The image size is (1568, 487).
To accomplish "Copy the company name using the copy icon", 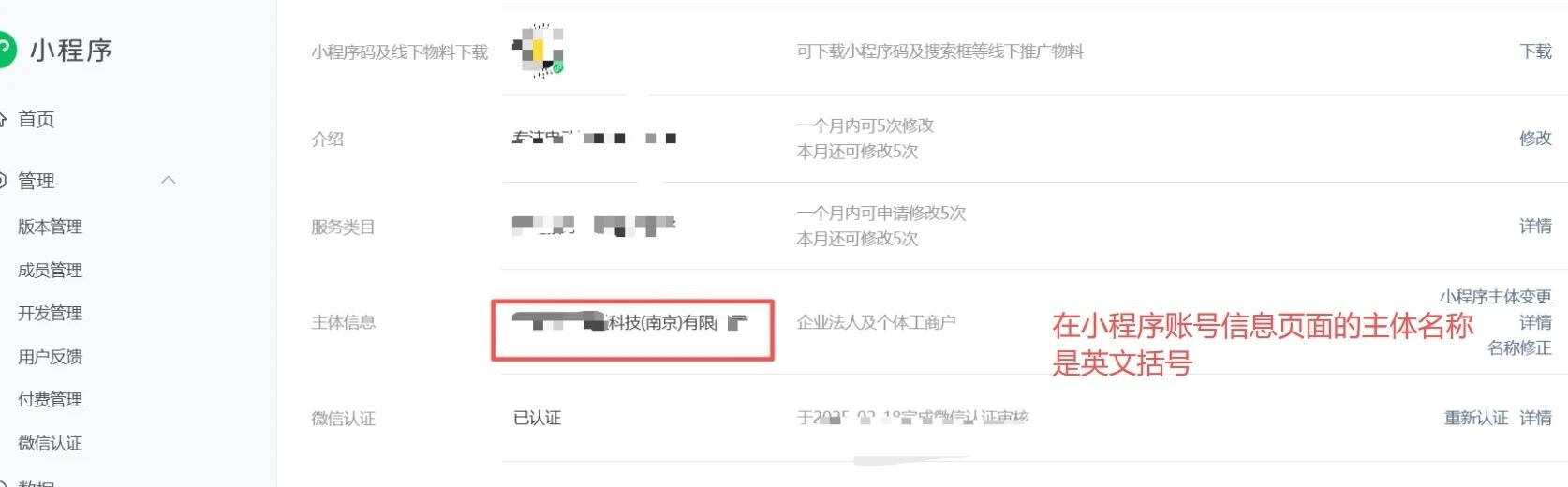I will (x=738, y=322).
